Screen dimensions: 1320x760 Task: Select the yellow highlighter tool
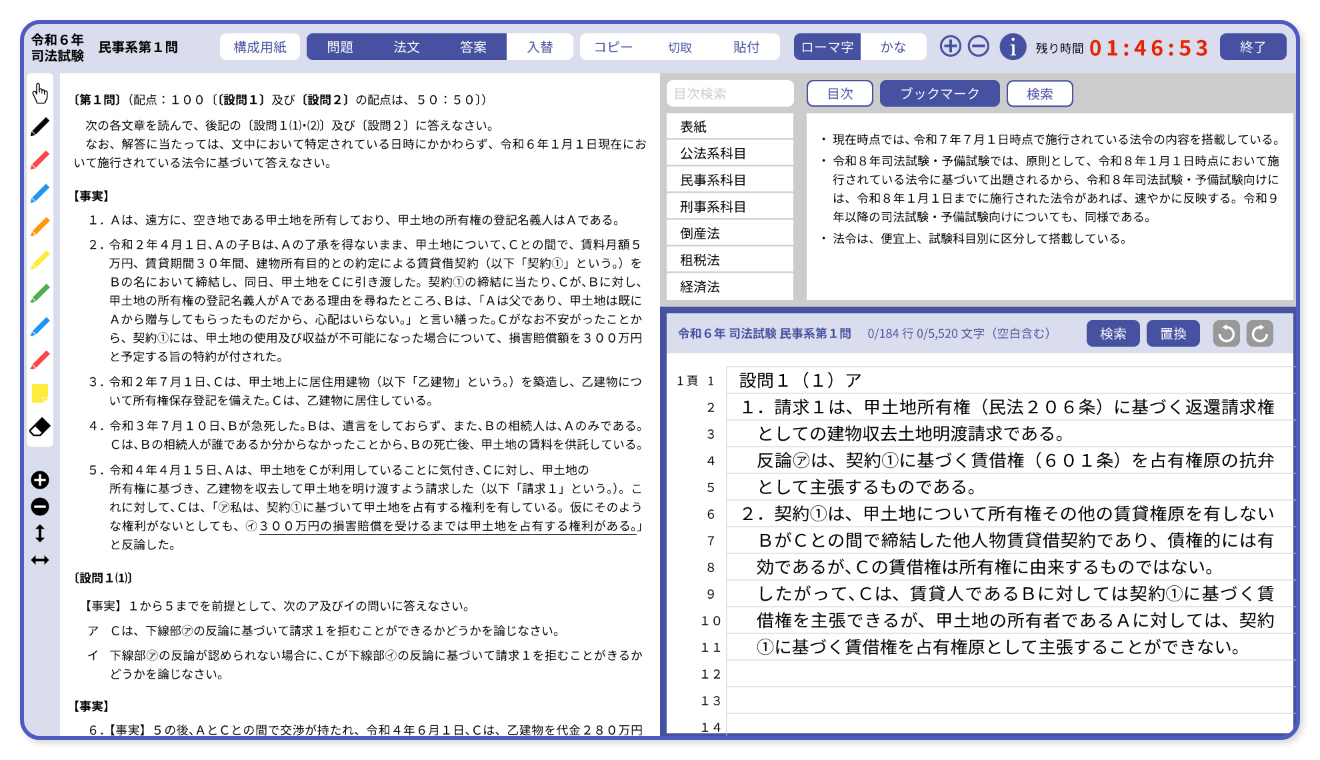40,260
